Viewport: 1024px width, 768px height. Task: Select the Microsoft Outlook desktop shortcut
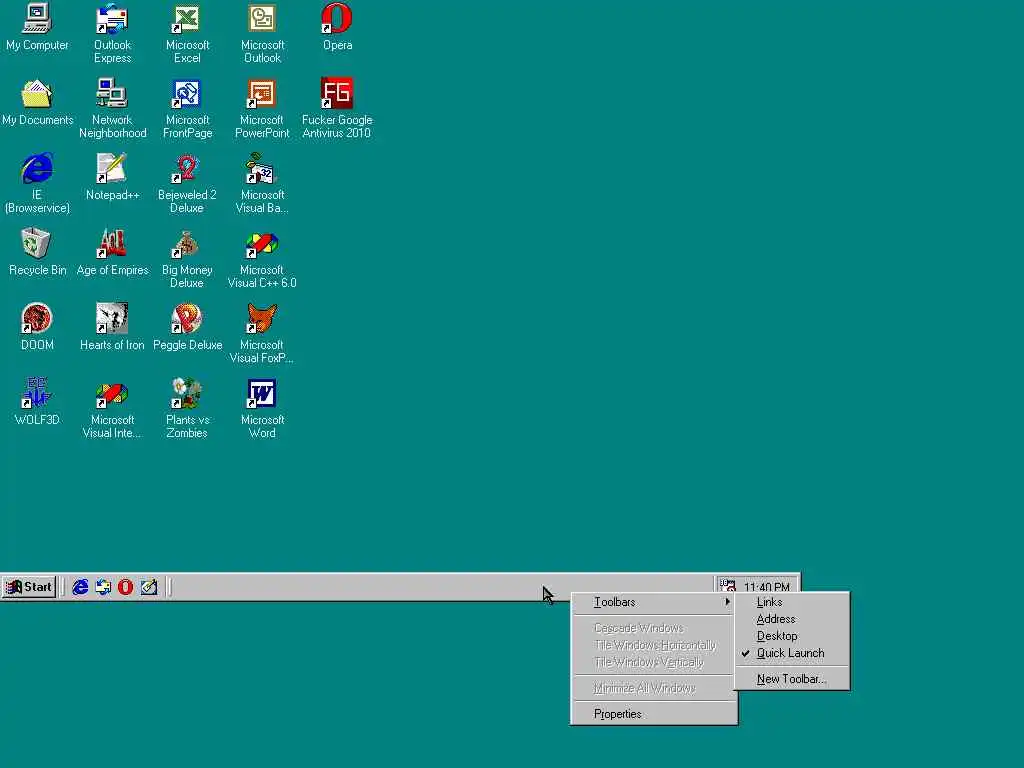[x=262, y=33]
